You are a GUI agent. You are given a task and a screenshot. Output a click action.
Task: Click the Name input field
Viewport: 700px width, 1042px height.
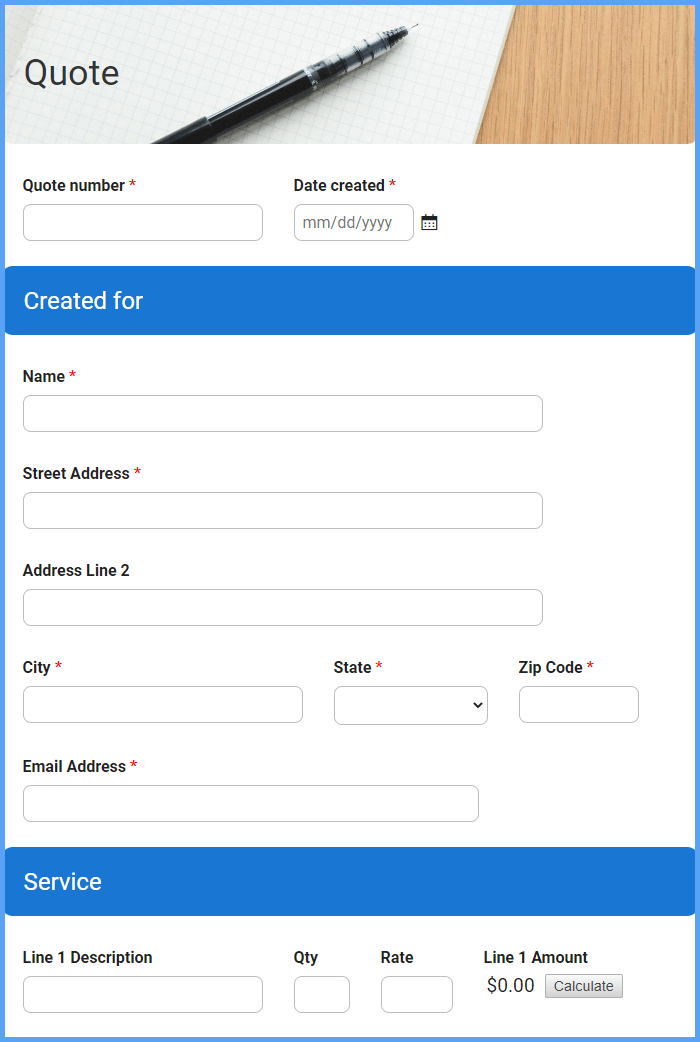(282, 413)
